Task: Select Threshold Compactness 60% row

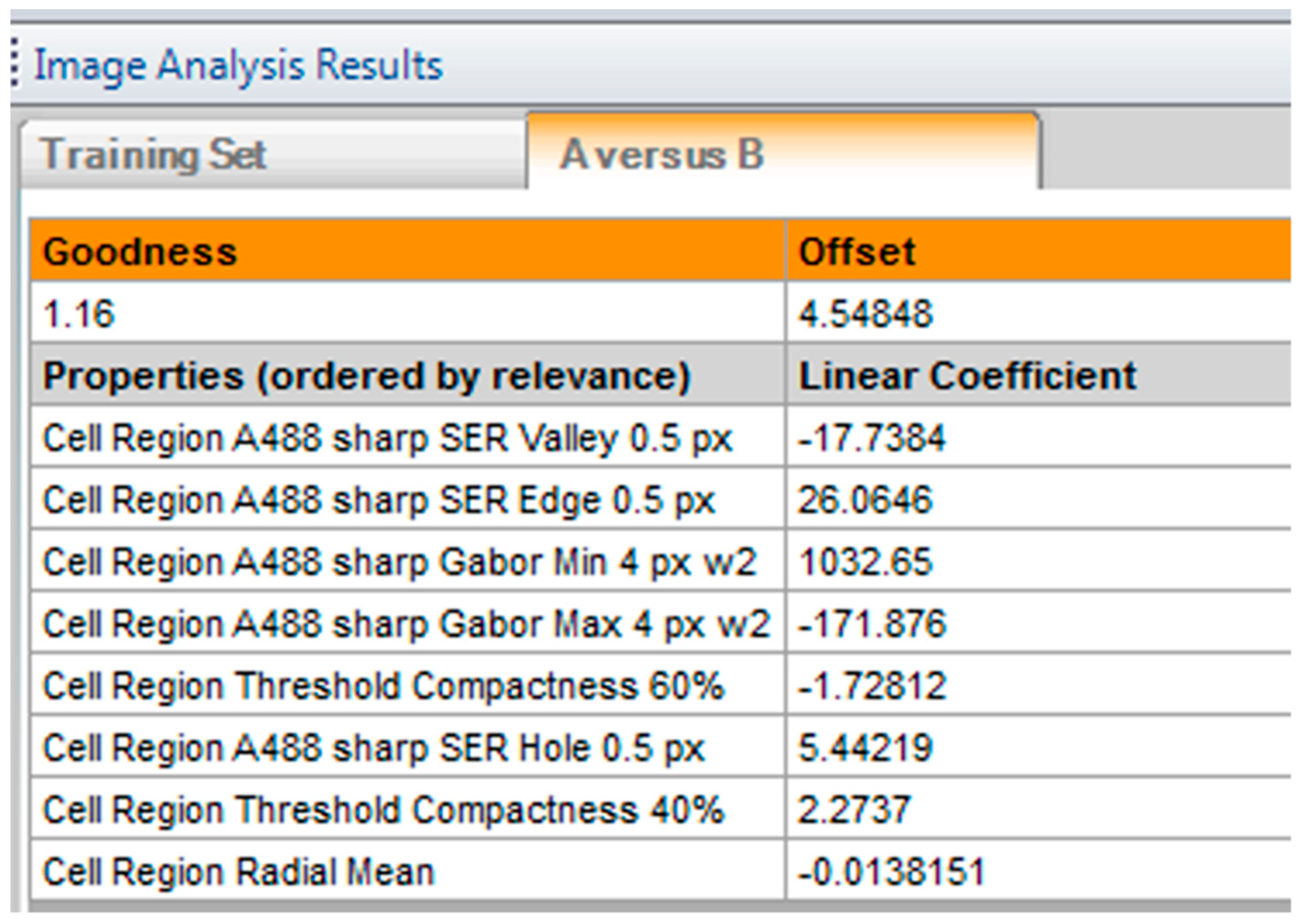Action: click(x=383, y=686)
